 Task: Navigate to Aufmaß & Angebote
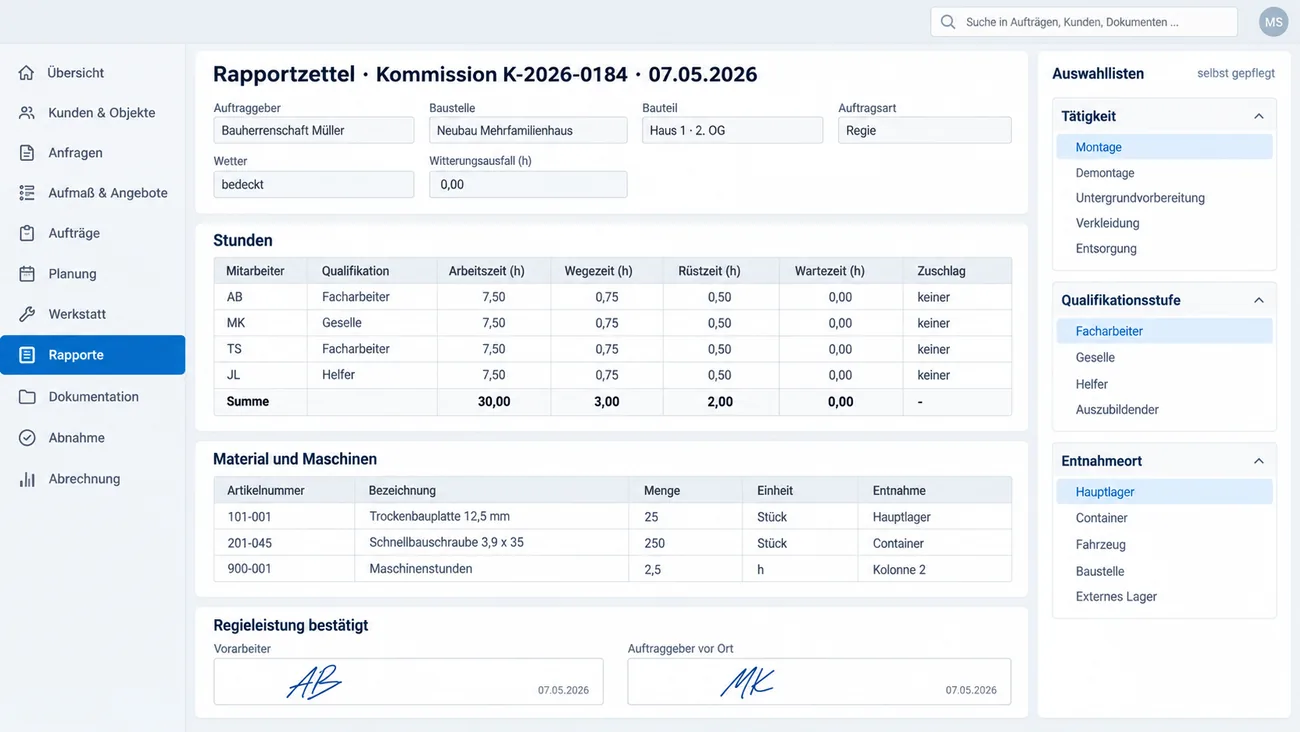click(92, 193)
